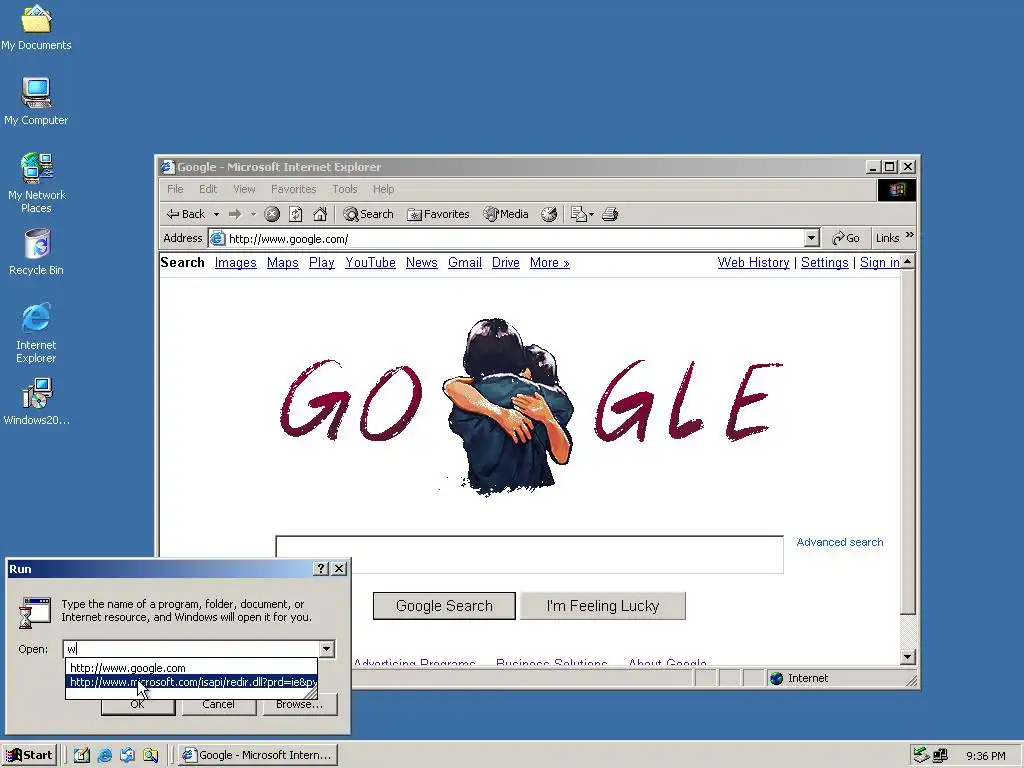Select the www.microsoft.com redir autocomplete entry
This screenshot has height=768, width=1024.
pos(191,682)
